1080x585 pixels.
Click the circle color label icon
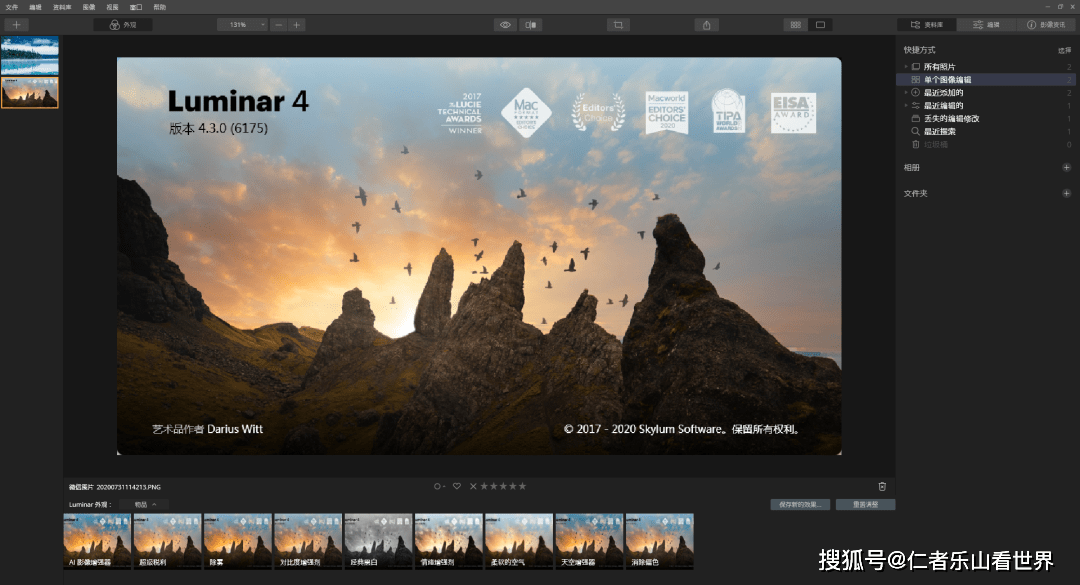(437, 486)
